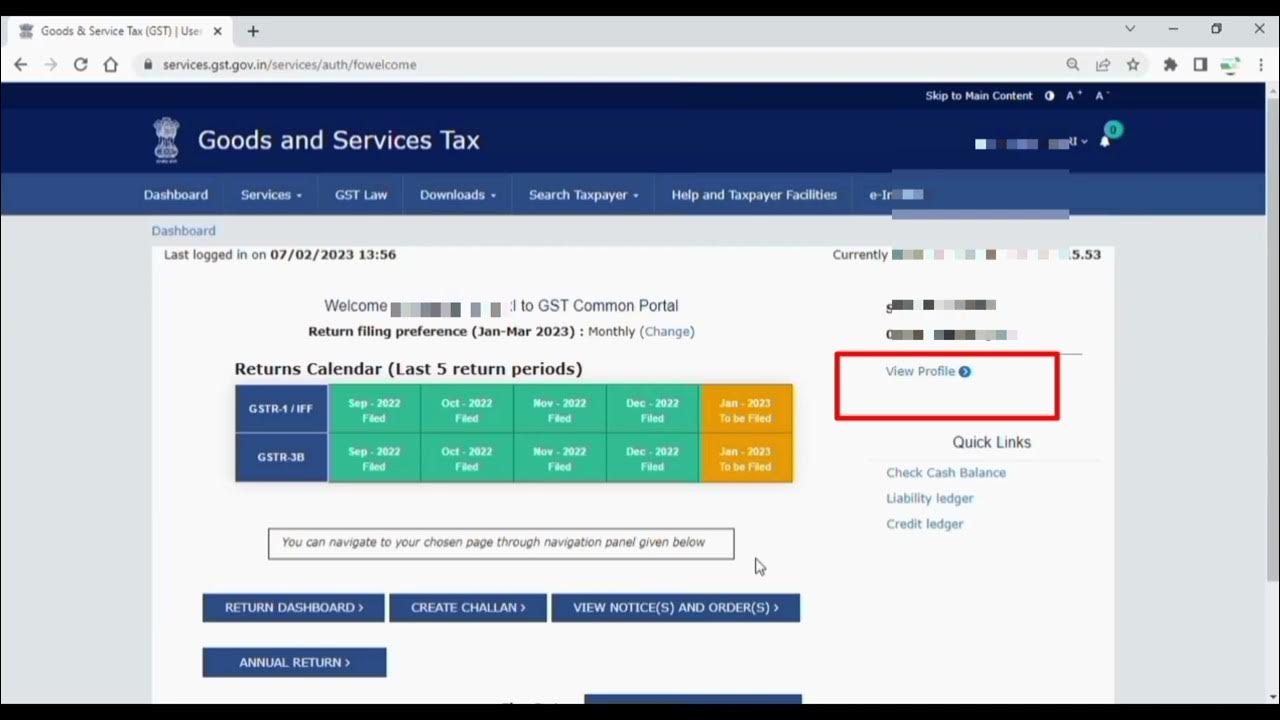Click the ANNUAL RETURN button
Screen dimensions: 1280x720
click(294, 662)
